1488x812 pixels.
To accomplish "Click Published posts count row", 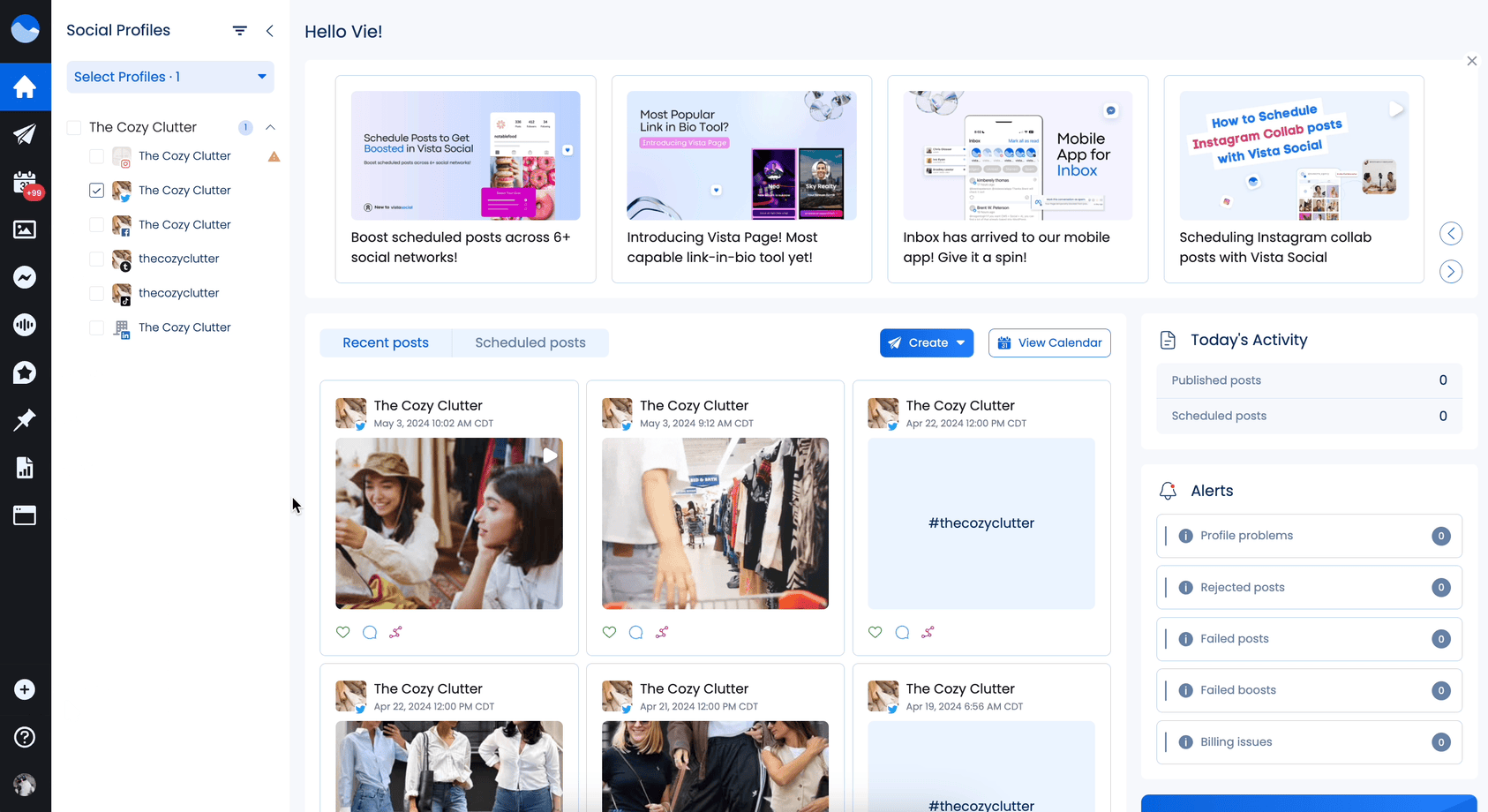I will tap(1309, 380).
